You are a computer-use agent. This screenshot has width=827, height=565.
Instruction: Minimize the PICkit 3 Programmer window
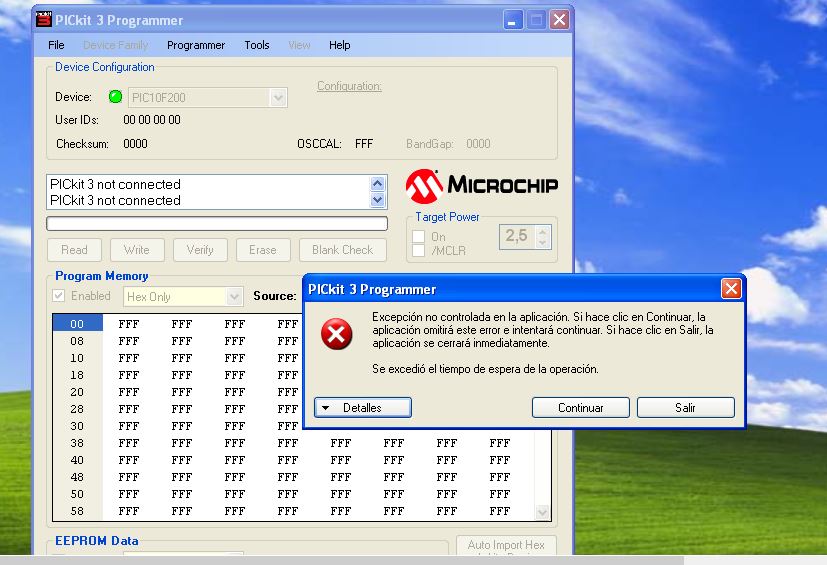(x=512, y=20)
